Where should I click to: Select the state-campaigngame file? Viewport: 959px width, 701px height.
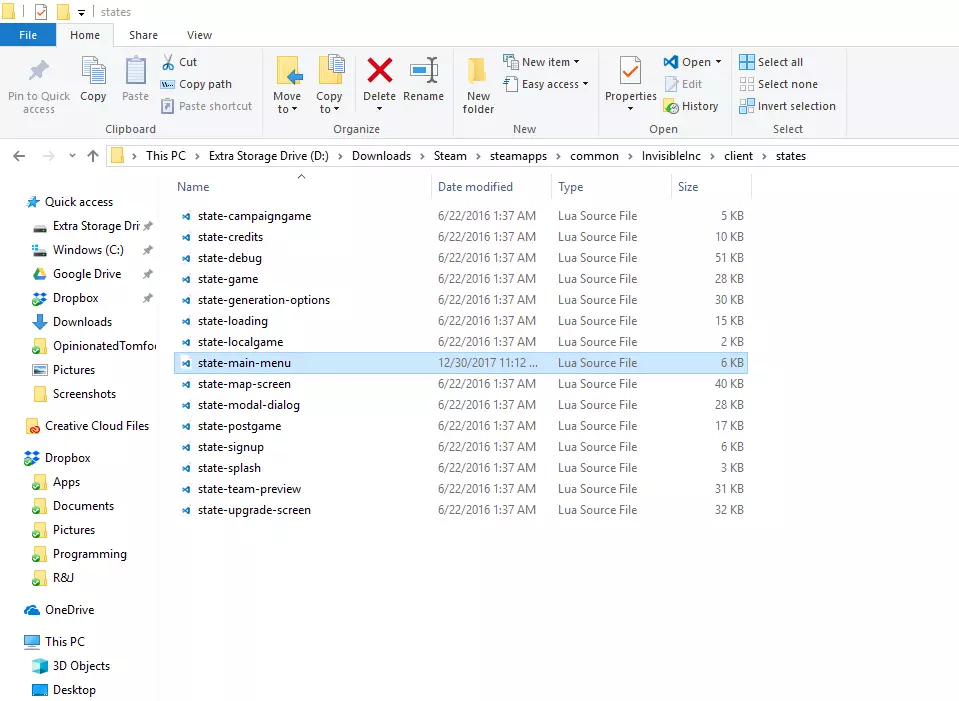point(461,216)
